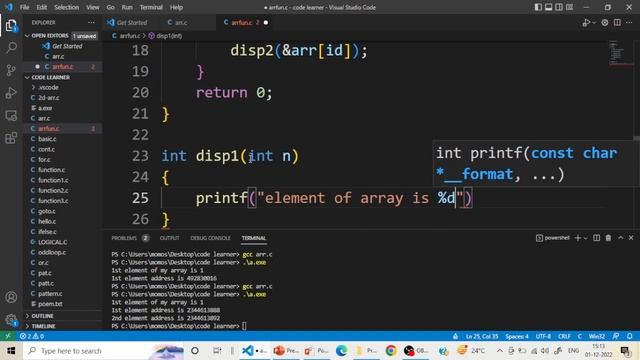The height and width of the screenshot is (360, 640).
Task: Open notifications bell in status bar
Action: pos(630,336)
